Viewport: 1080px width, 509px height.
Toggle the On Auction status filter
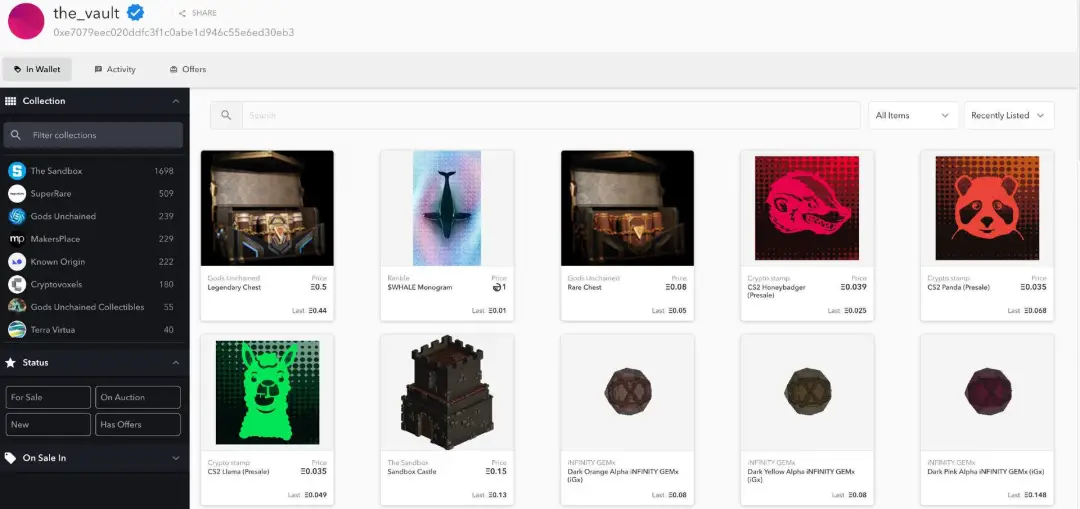pos(138,397)
